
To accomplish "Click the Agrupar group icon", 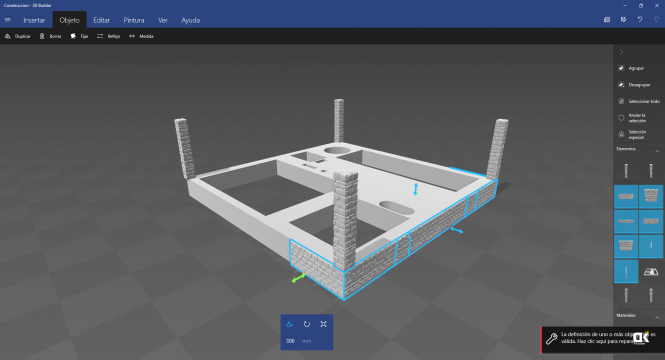I will tap(621, 68).
